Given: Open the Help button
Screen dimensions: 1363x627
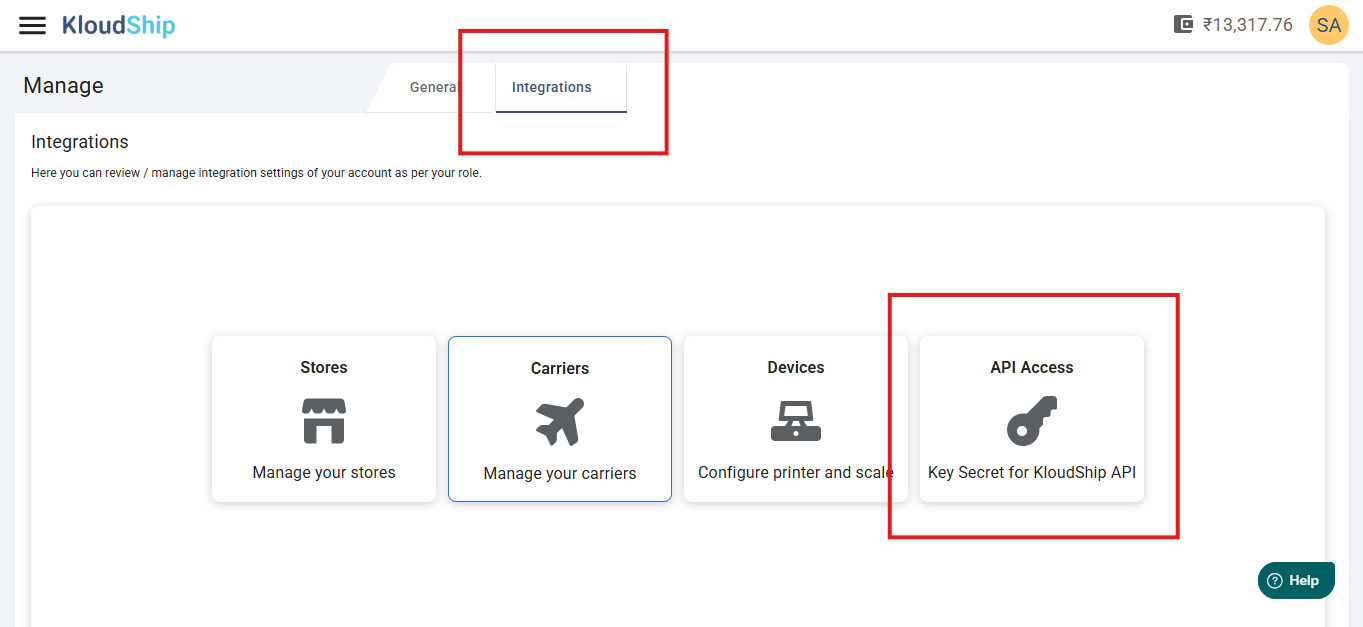Looking at the screenshot, I should 1295,580.
